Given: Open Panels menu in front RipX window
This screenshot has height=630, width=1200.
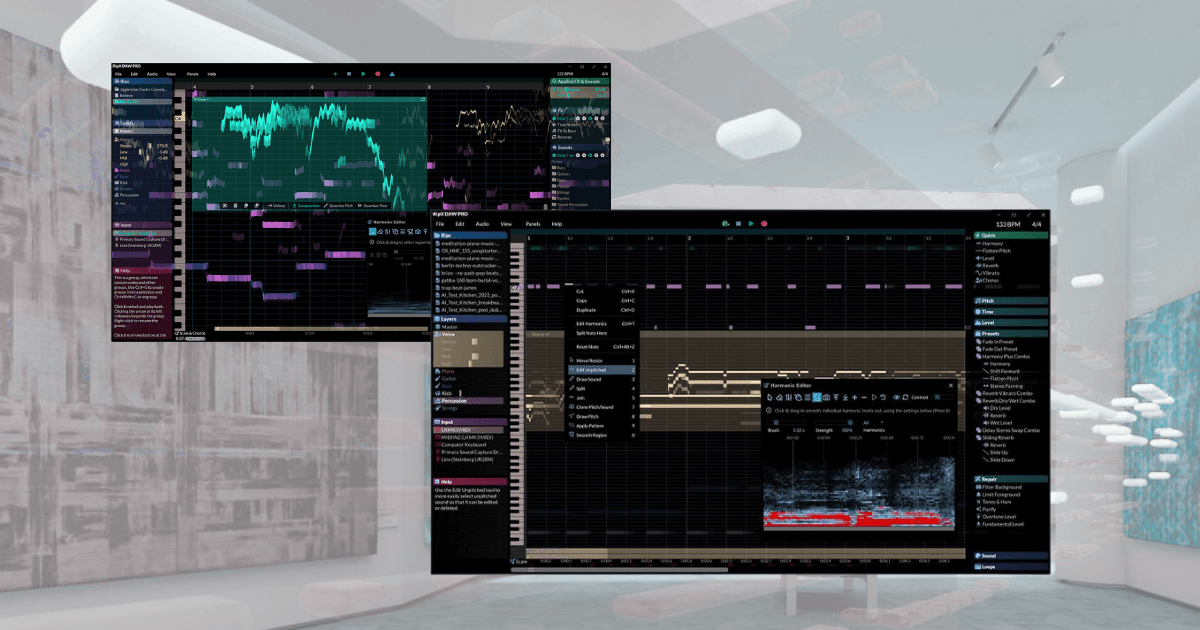Looking at the screenshot, I should point(533,224).
